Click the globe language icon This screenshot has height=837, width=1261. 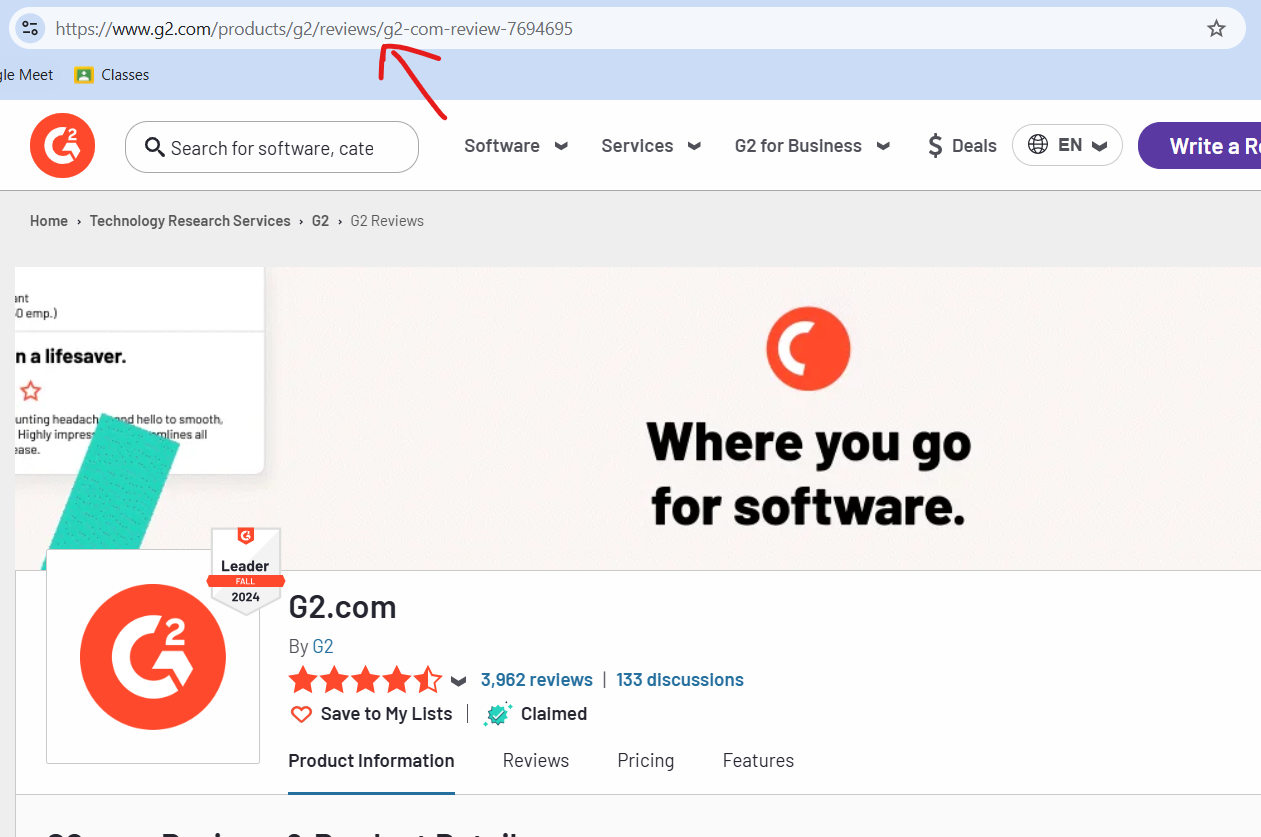(x=1038, y=145)
